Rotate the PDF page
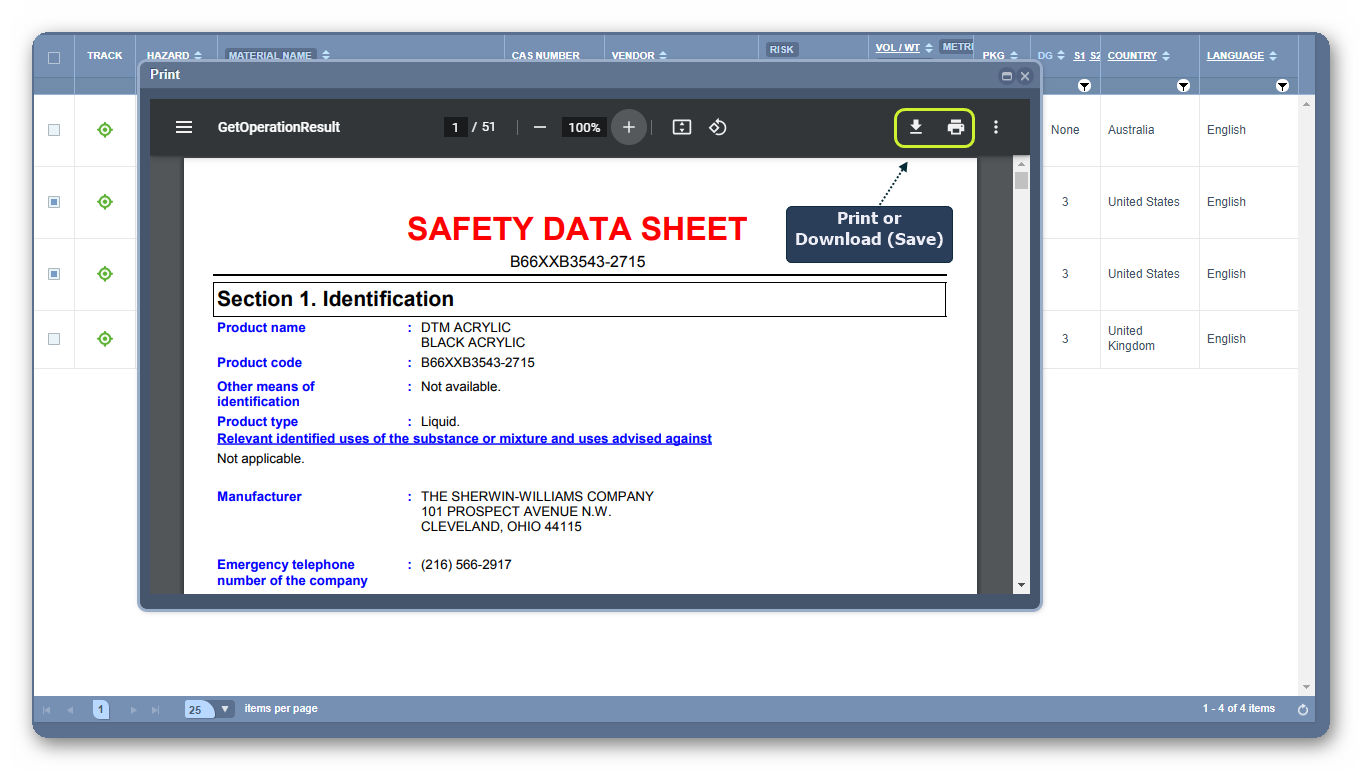This screenshot has height=770, width=1362. 717,127
